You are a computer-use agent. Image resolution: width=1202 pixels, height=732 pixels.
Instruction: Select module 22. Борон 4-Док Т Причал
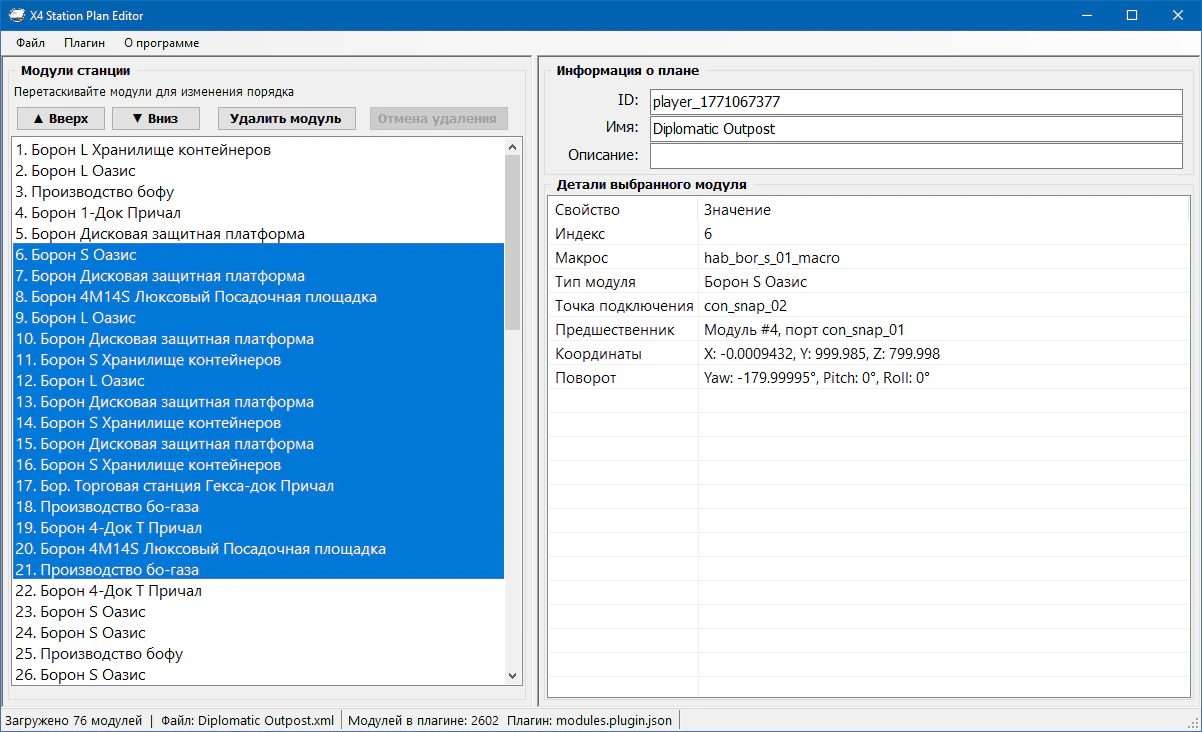coord(108,591)
